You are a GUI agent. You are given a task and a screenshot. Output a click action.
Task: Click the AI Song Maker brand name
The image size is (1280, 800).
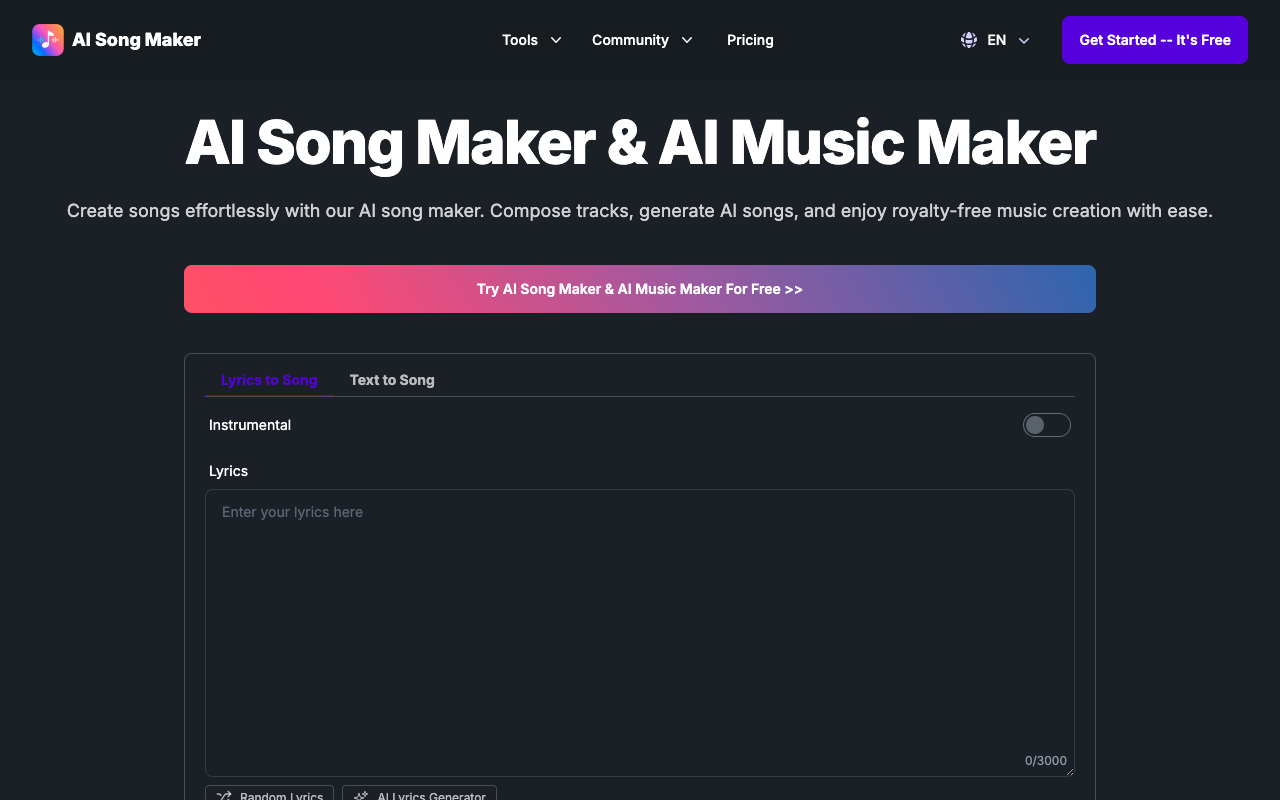click(x=137, y=40)
